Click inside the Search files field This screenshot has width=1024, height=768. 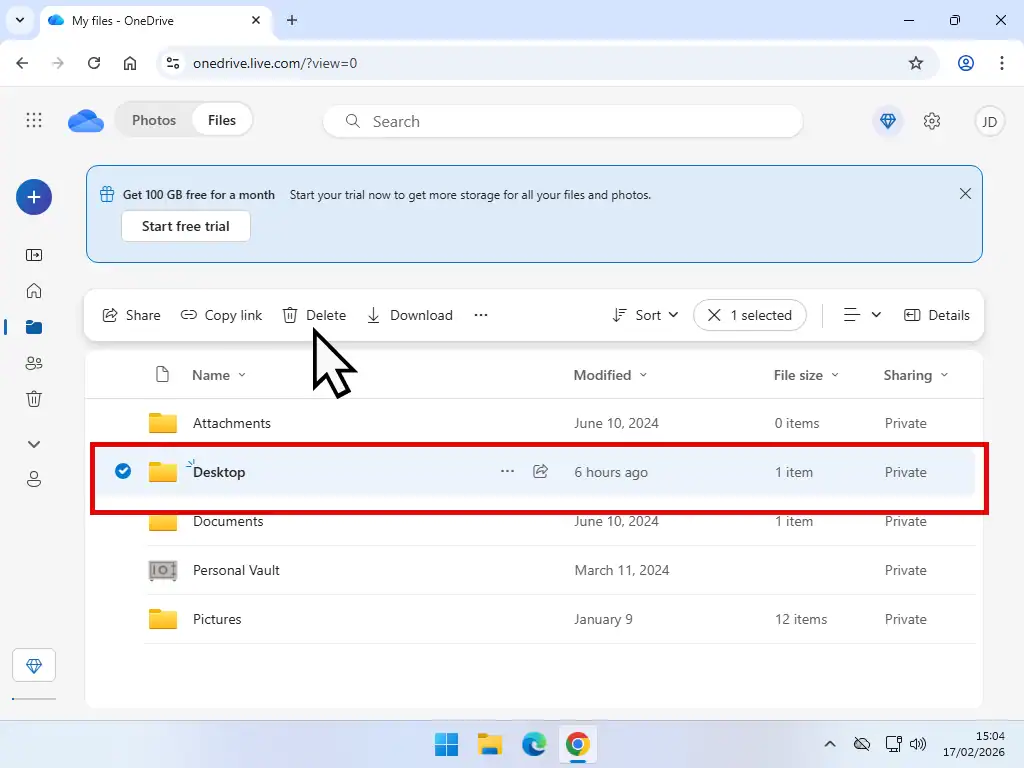click(560, 121)
